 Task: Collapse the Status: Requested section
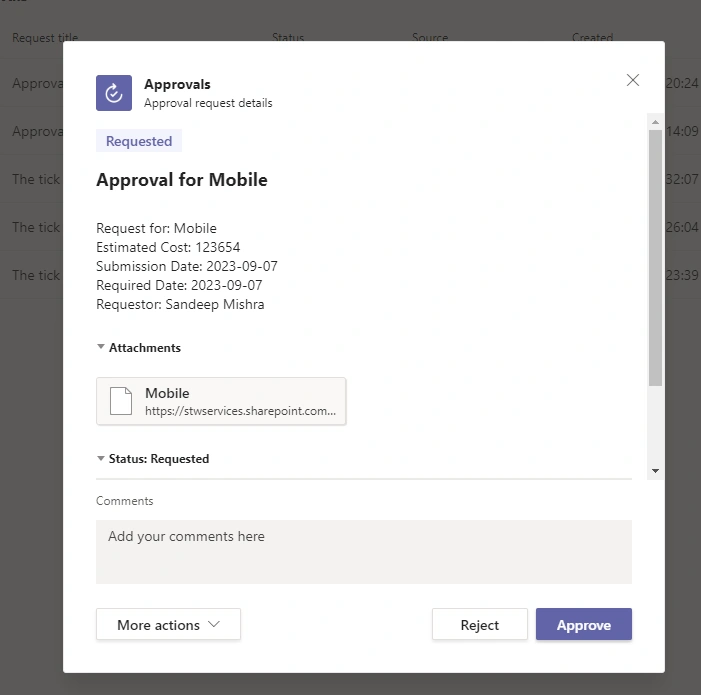point(101,459)
